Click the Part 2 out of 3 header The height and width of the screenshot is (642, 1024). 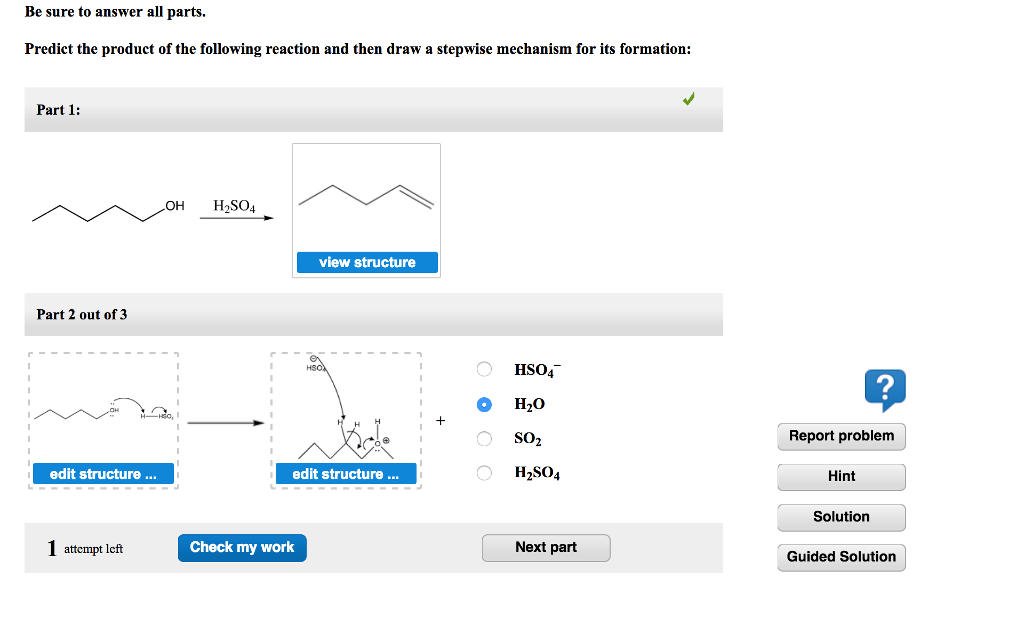374,314
